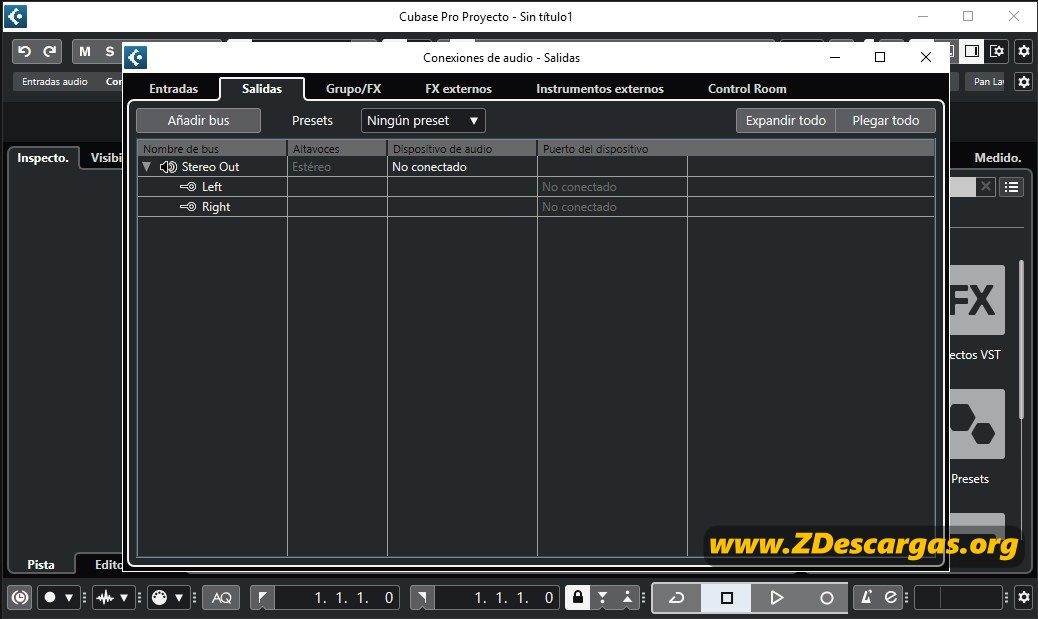
Task: Open the transport bar setup gear
Action: tap(1023, 598)
